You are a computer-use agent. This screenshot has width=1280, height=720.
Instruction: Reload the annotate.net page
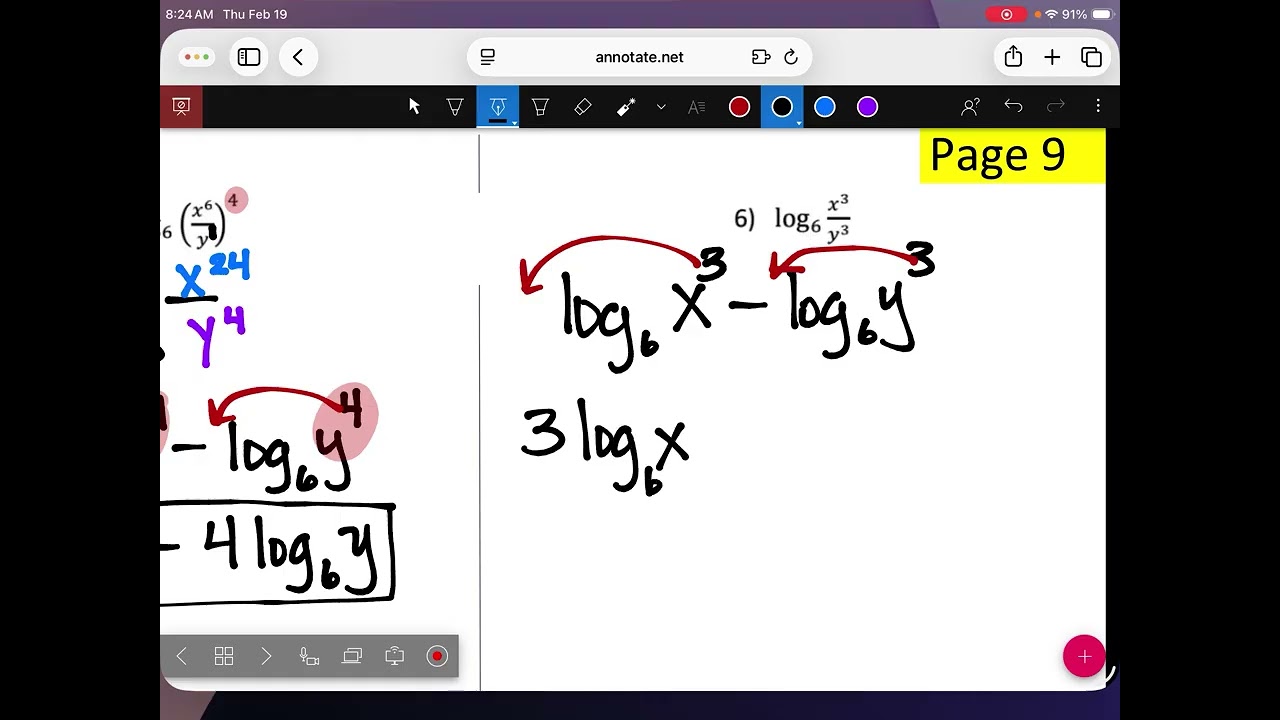[791, 57]
